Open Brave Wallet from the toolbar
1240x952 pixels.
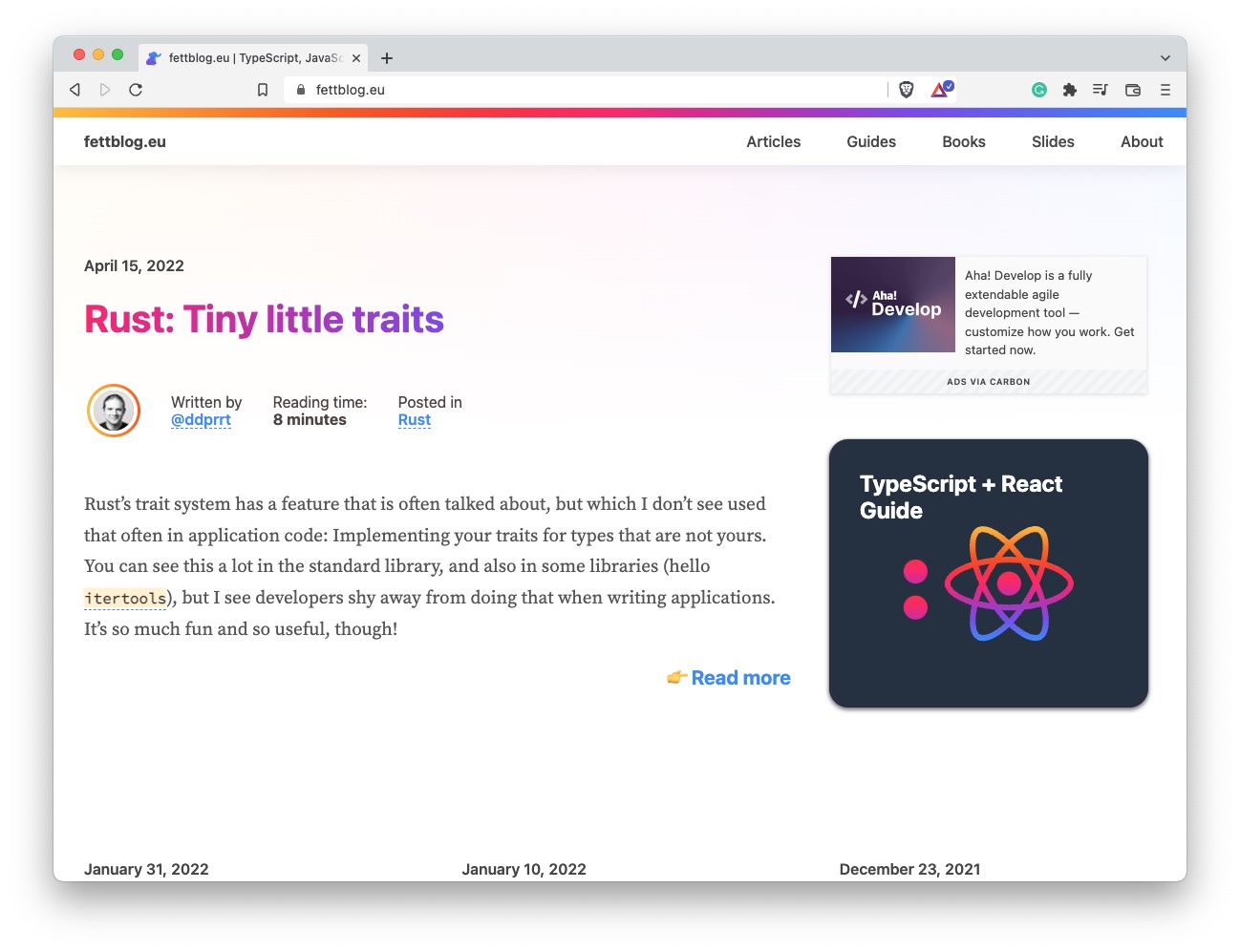pos(1132,89)
